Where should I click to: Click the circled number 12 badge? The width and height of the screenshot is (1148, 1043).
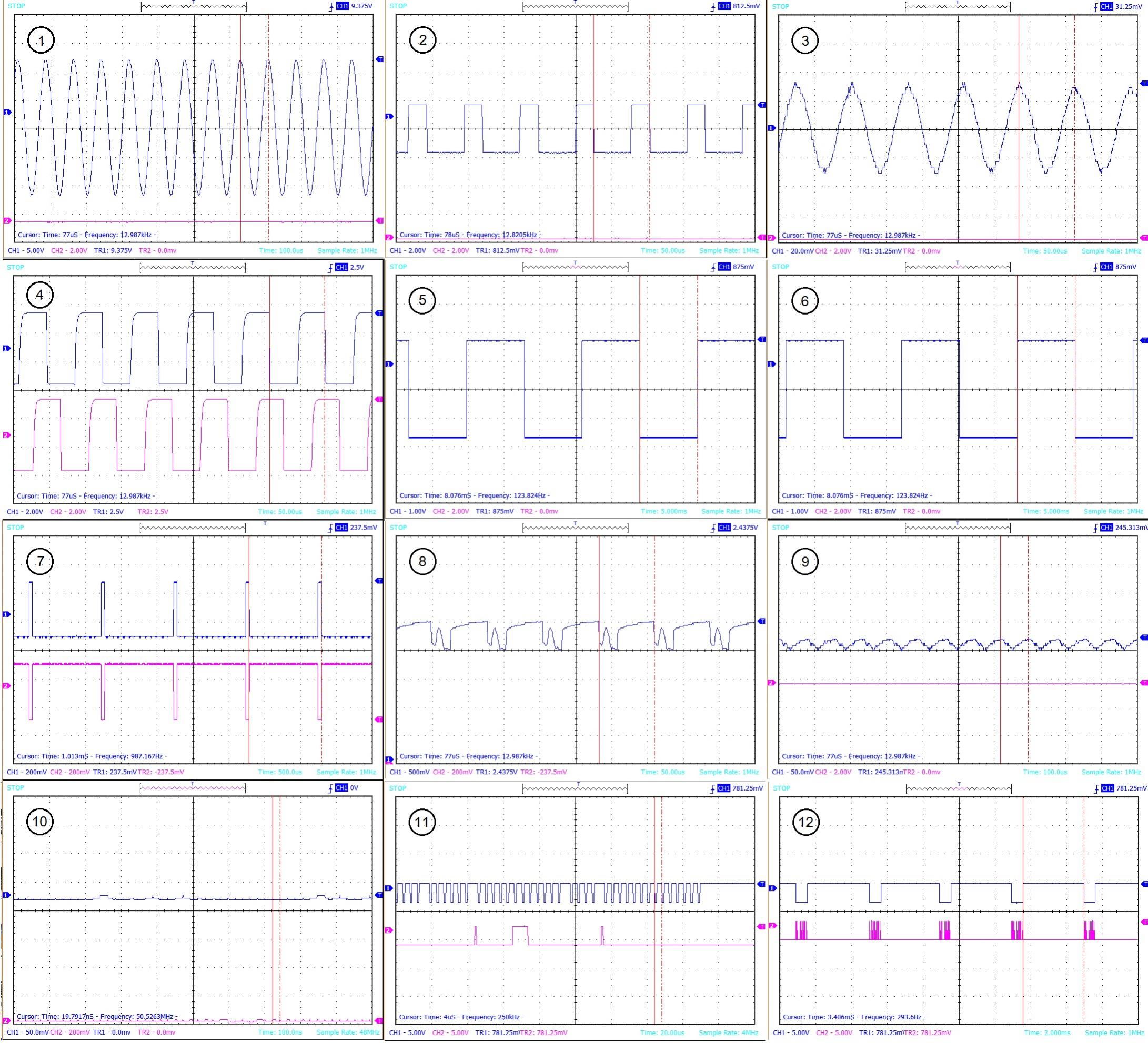(806, 822)
